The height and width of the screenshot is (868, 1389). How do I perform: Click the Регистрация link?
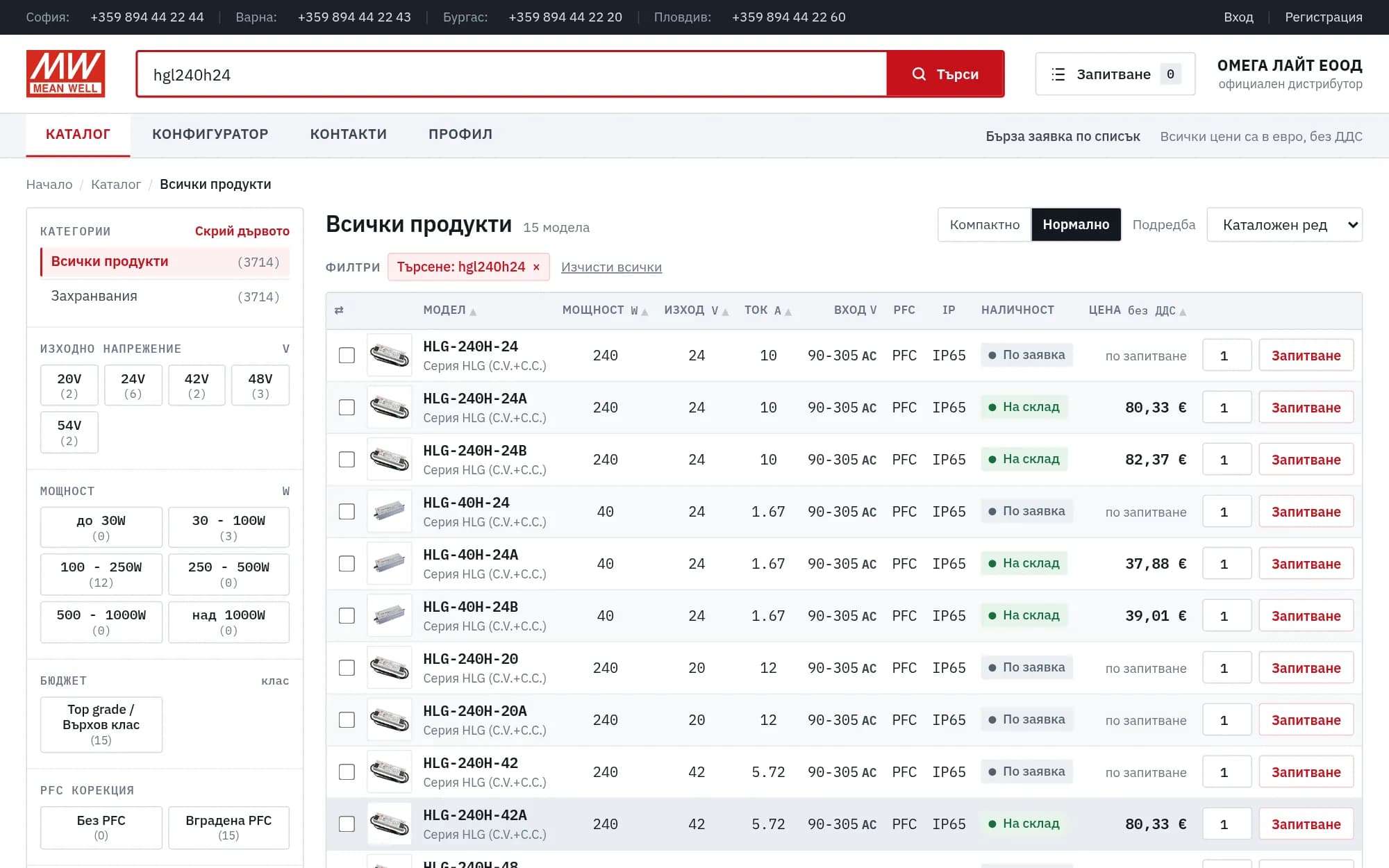click(1323, 17)
